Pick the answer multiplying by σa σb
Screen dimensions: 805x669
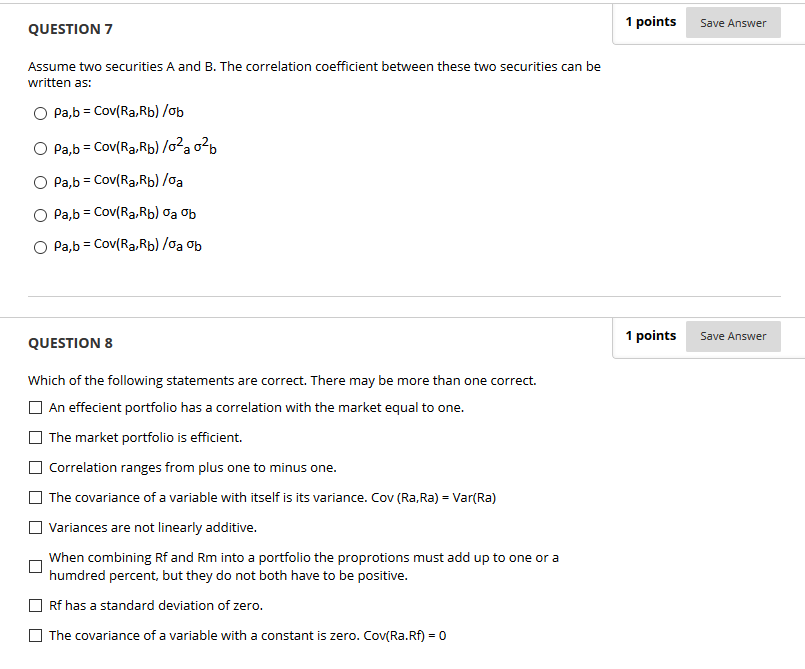[x=40, y=214]
